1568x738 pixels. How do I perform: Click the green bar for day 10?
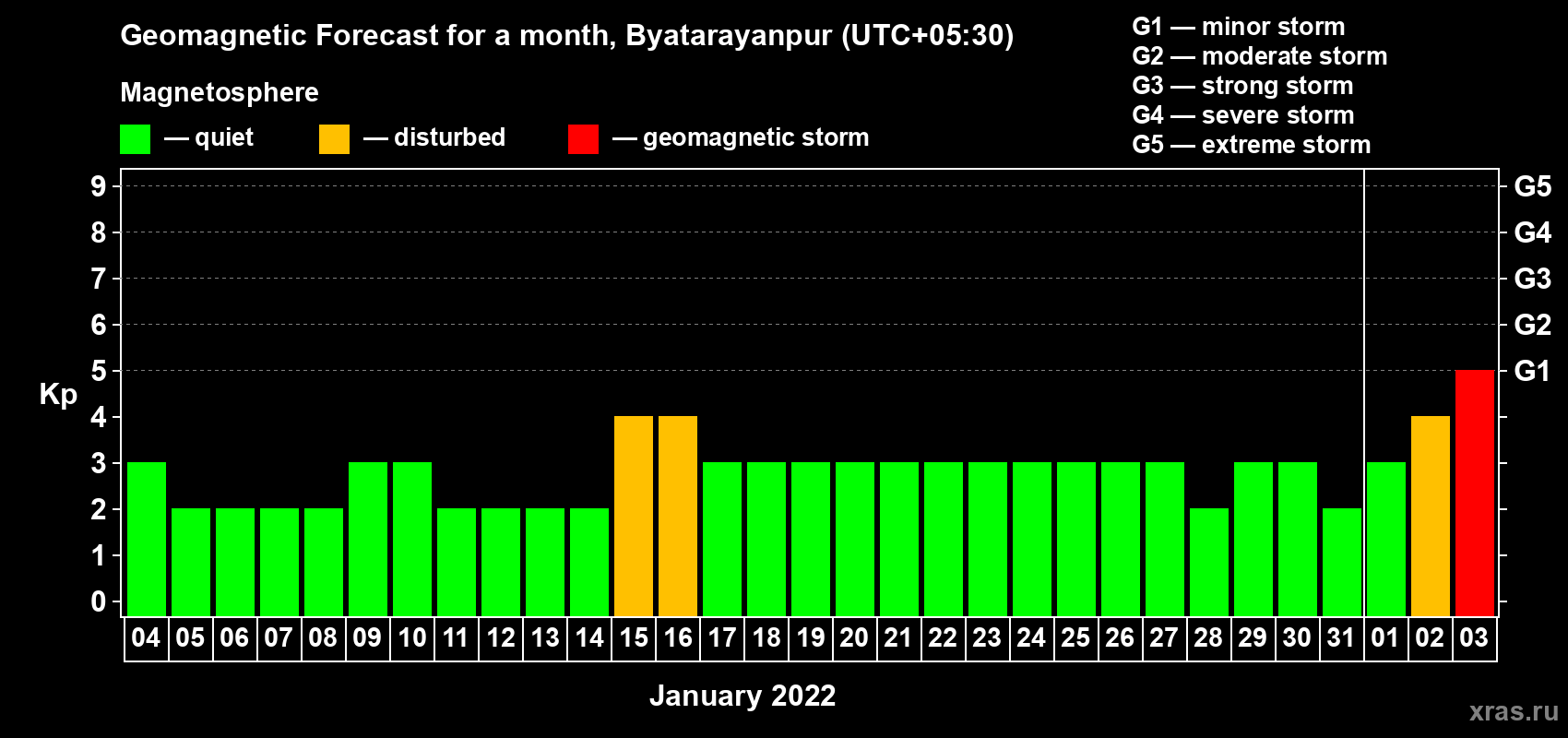412,539
